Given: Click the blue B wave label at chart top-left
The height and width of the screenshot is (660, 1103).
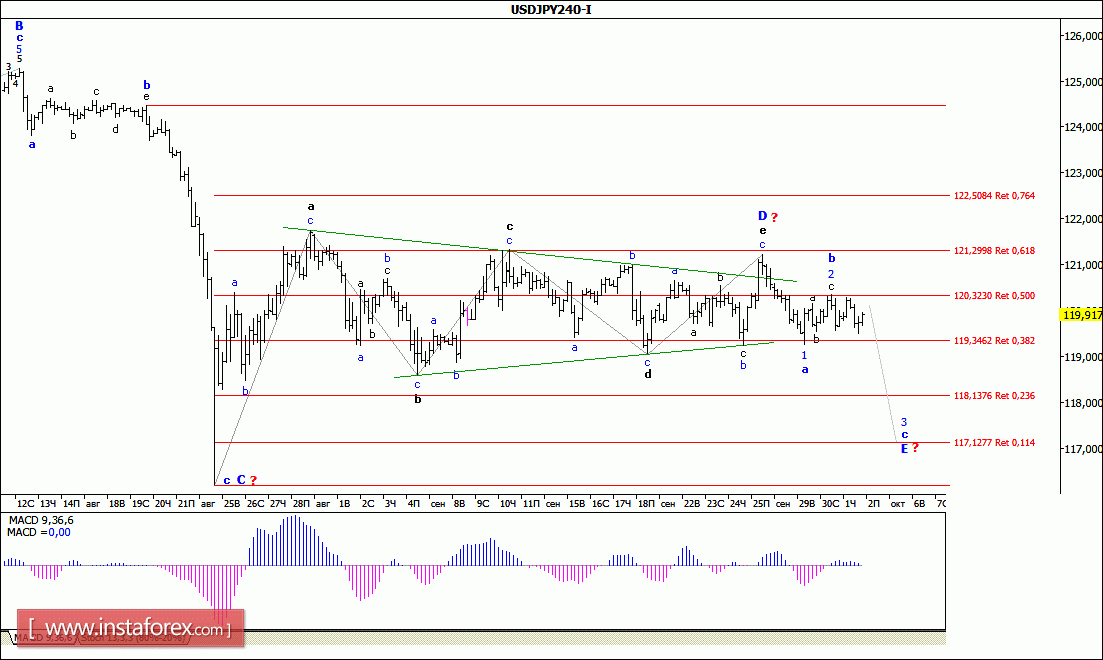Looking at the screenshot, I should pyautogui.click(x=19, y=26).
